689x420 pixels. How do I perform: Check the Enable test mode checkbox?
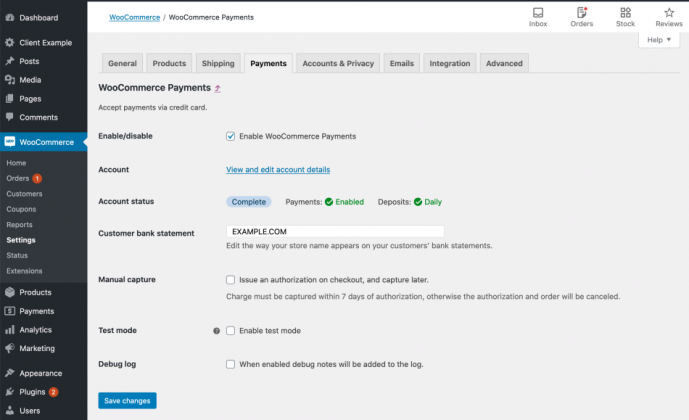pyautogui.click(x=230, y=330)
